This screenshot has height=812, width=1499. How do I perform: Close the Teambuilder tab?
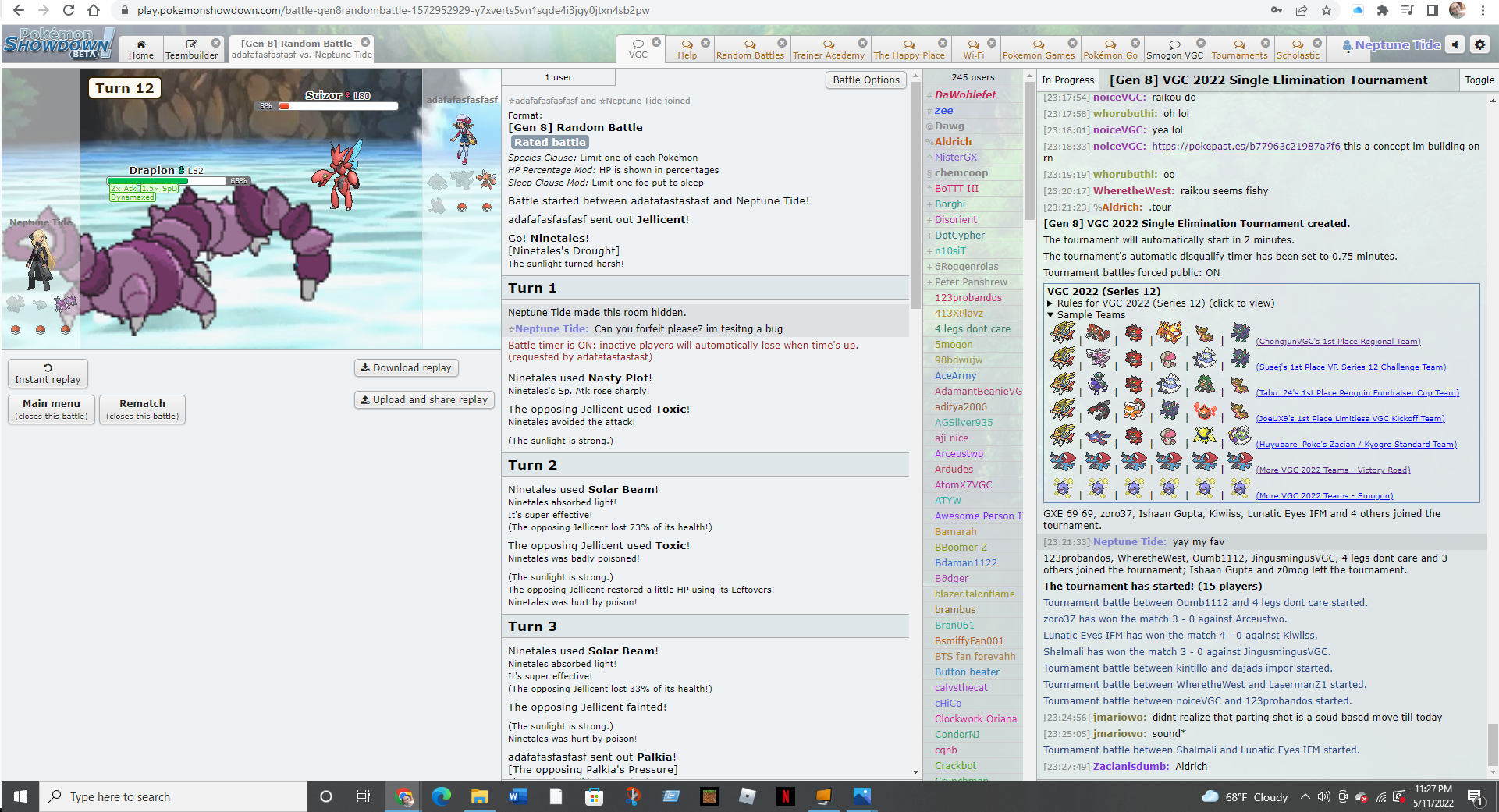tap(216, 43)
